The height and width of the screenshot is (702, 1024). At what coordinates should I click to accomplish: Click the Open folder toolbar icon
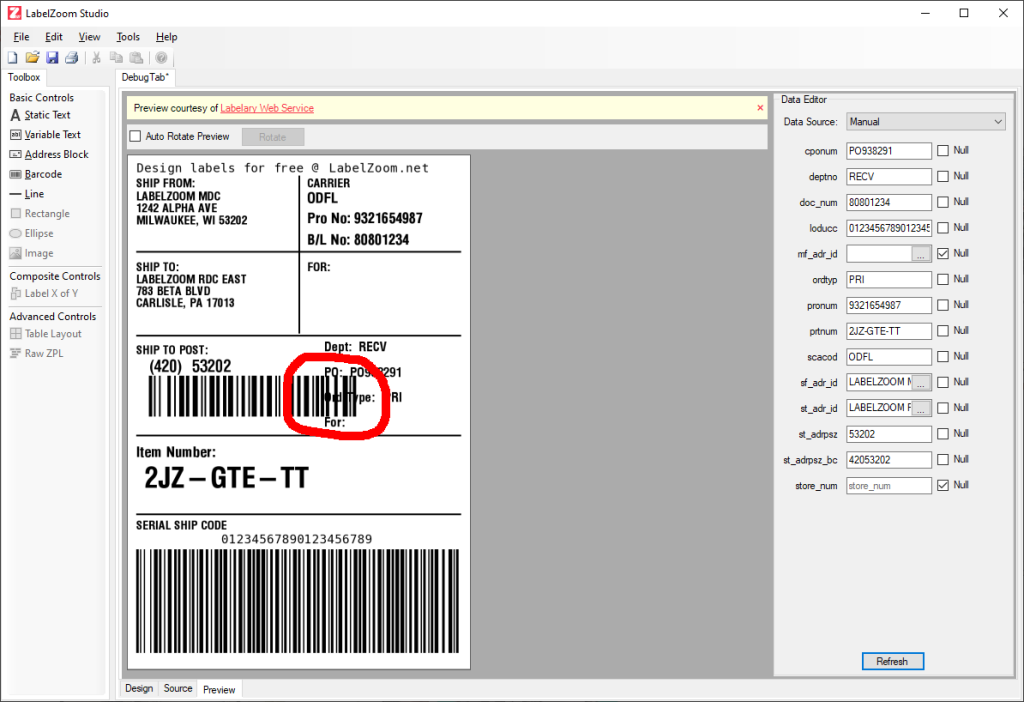coord(32,57)
